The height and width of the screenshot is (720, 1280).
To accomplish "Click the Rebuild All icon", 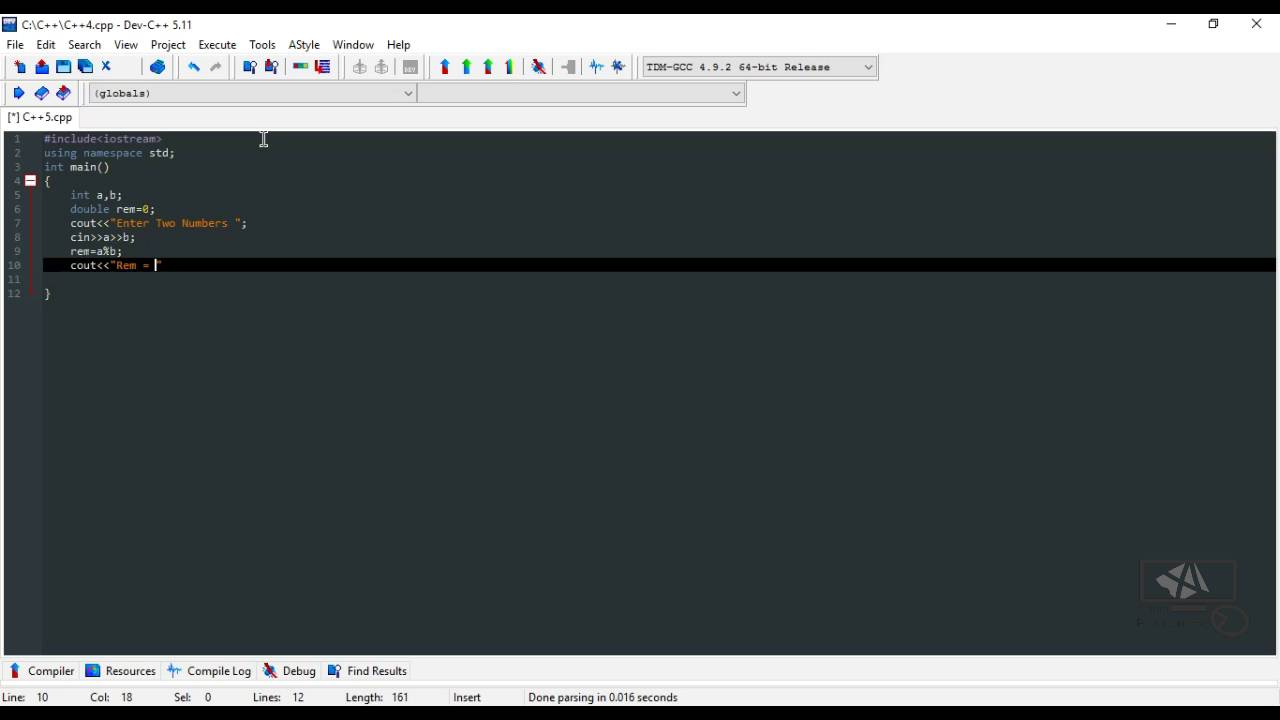I will (x=510, y=67).
